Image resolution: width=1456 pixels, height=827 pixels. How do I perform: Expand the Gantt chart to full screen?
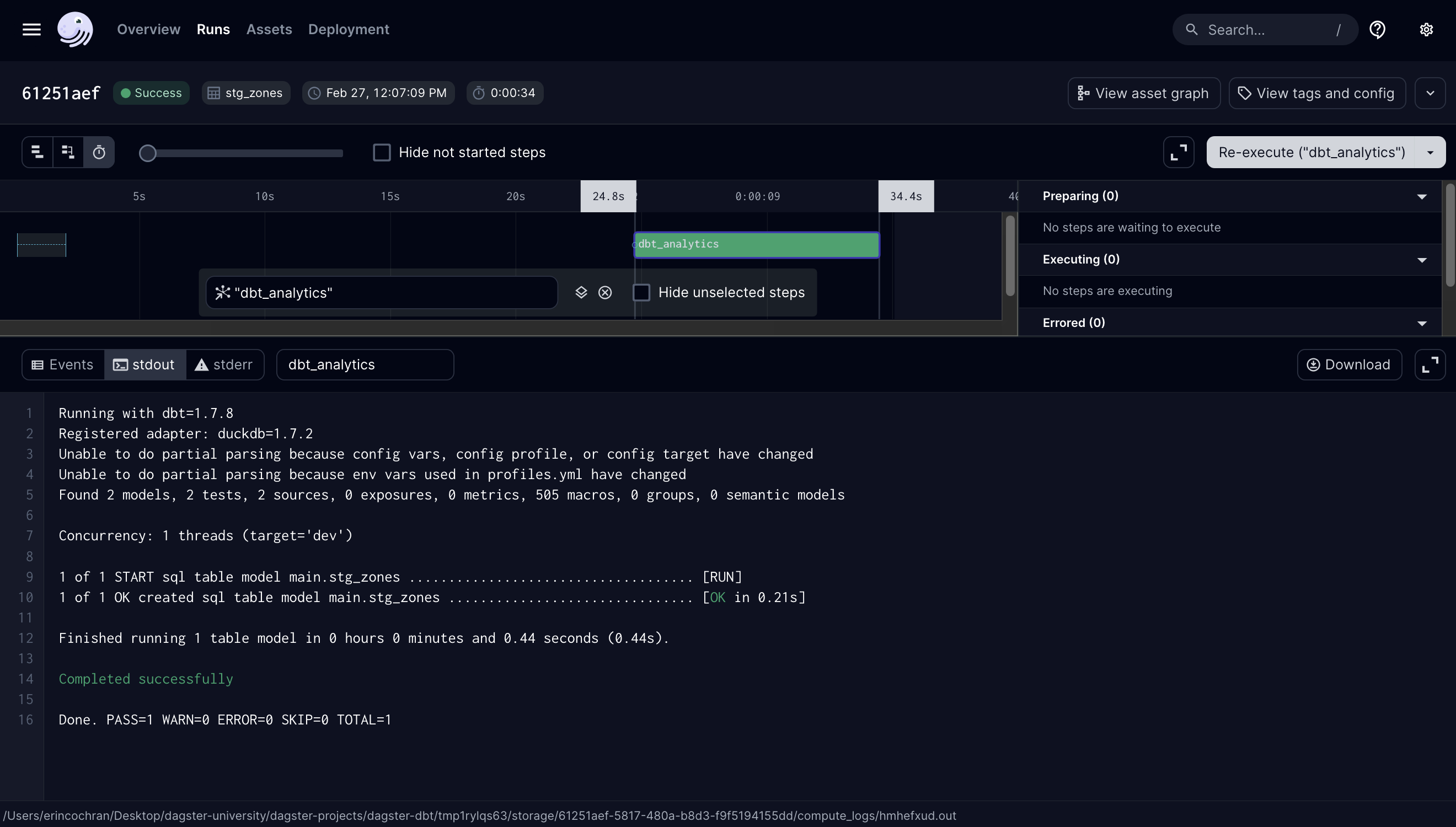click(x=1178, y=152)
